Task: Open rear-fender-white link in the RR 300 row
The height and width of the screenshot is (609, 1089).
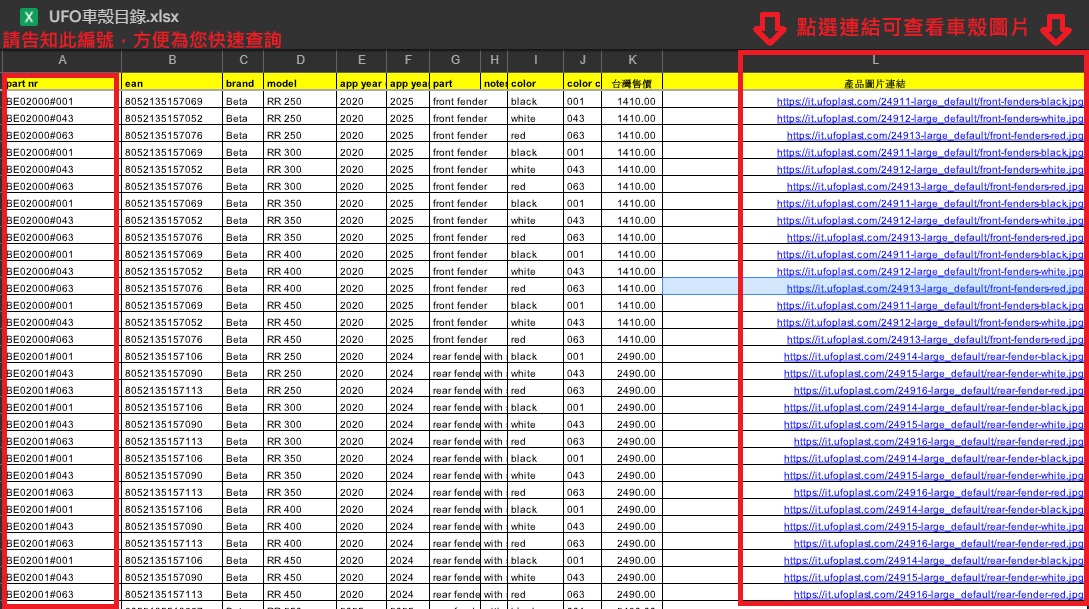Action: pyautogui.click(x=933, y=424)
